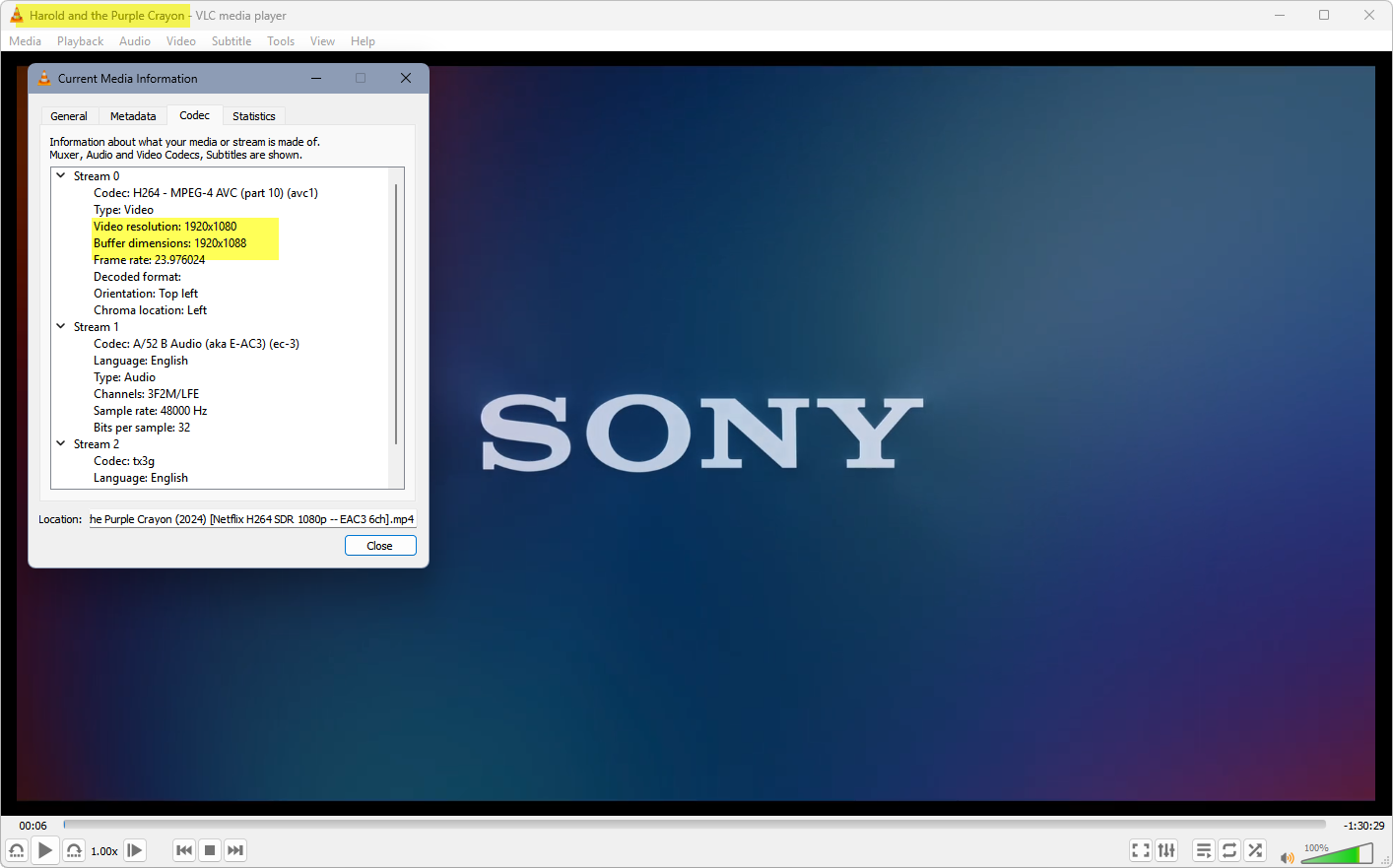
Task: Select 'Codec: tx3g' row
Action: (x=124, y=461)
